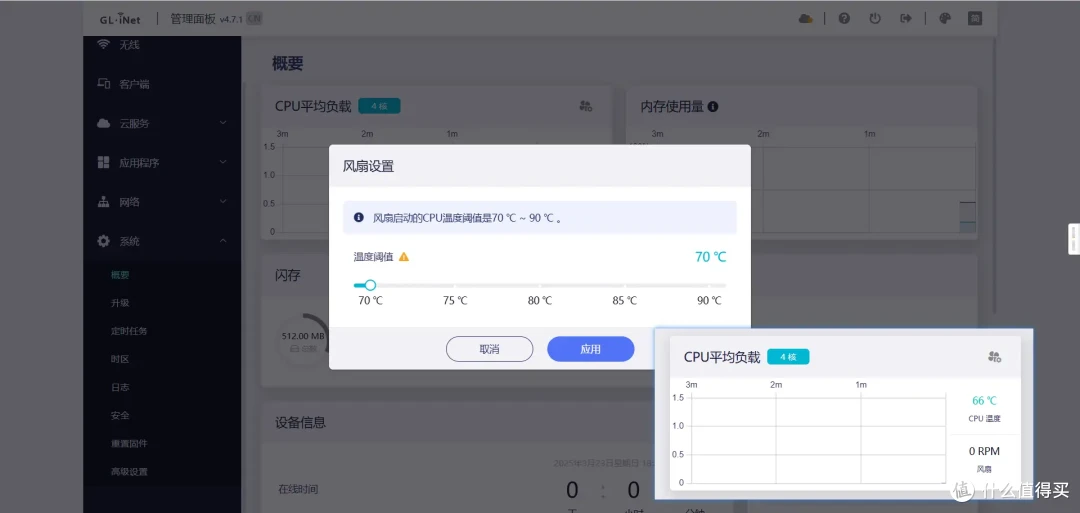The width and height of the screenshot is (1080, 513).
Task: Click the language switch icon in header
Action: [975, 19]
